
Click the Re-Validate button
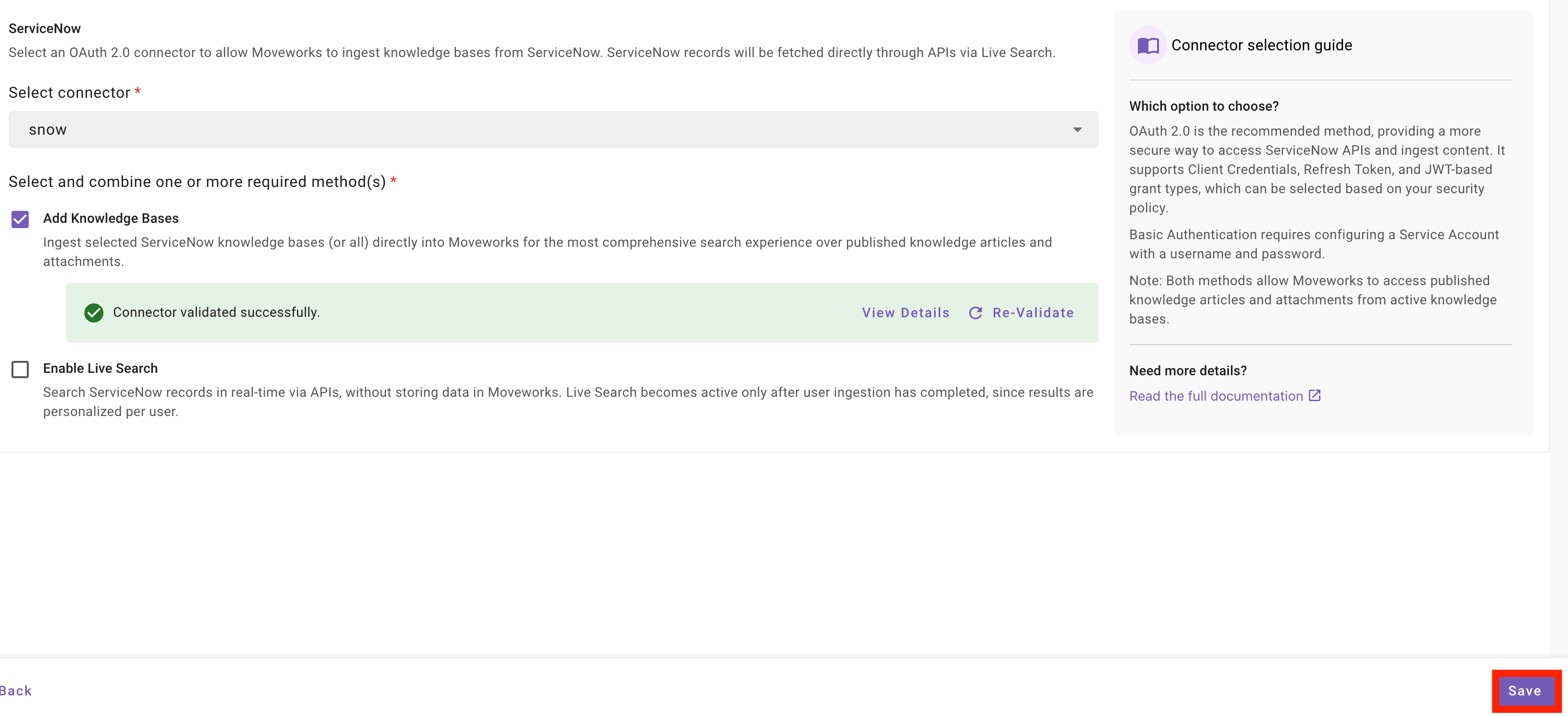1021,312
